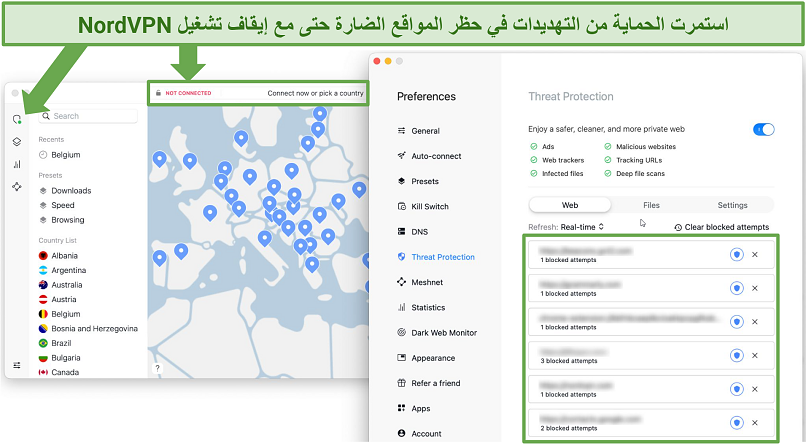Click the clock icon beside Recents Belgium
Image resolution: width=806 pixels, height=446 pixels.
[x=43, y=155]
